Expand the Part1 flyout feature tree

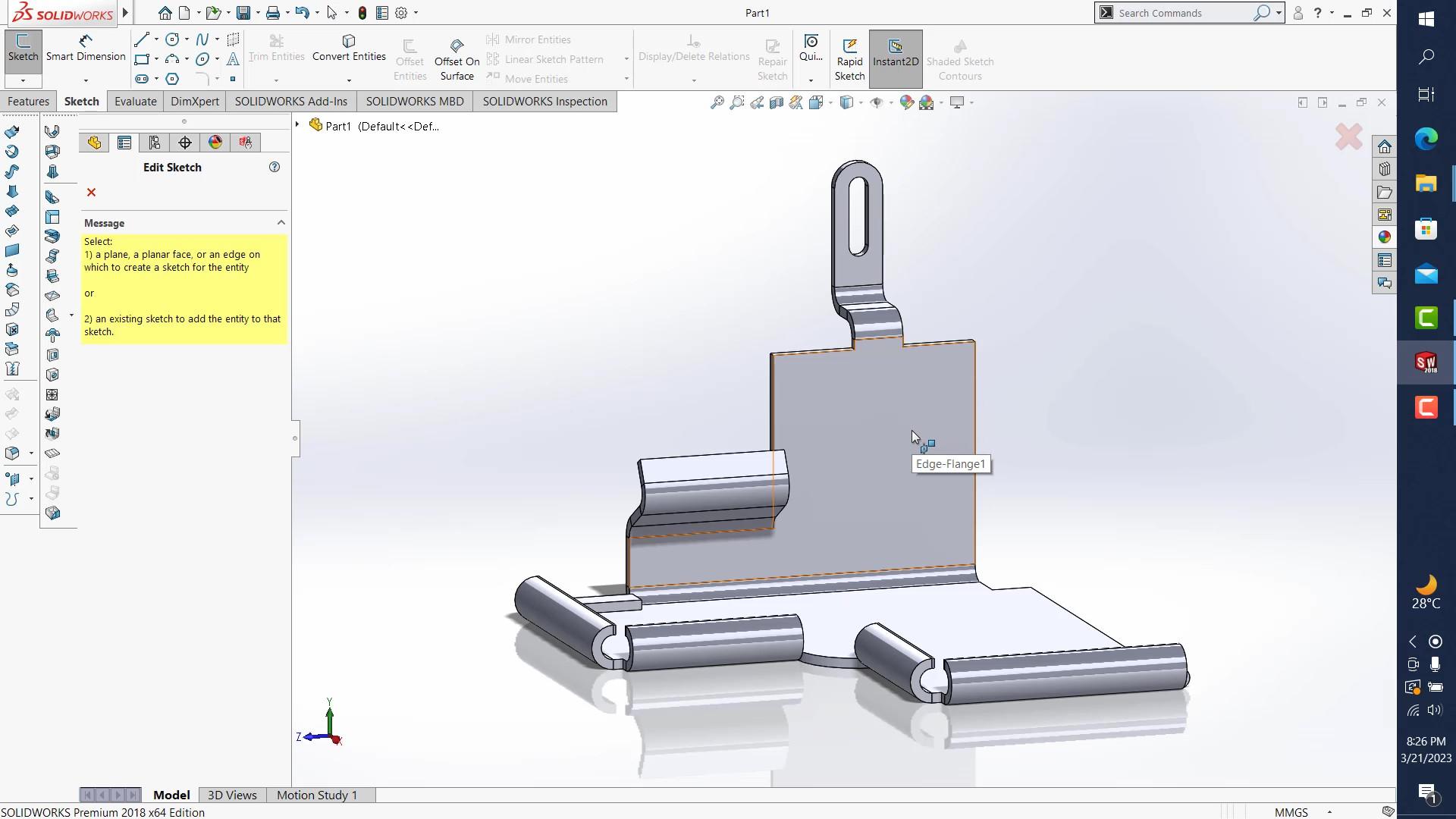pyautogui.click(x=297, y=125)
